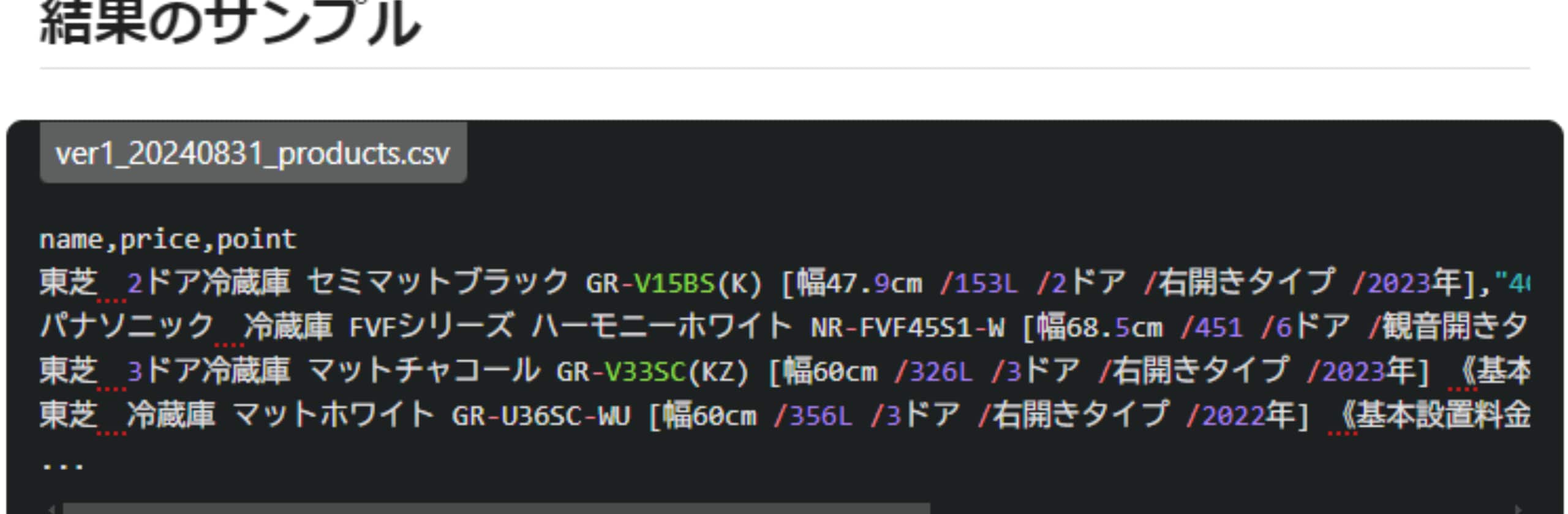The image size is (1568, 514).
Task: Click the model code GR-U36SC-WU
Action: point(541,416)
